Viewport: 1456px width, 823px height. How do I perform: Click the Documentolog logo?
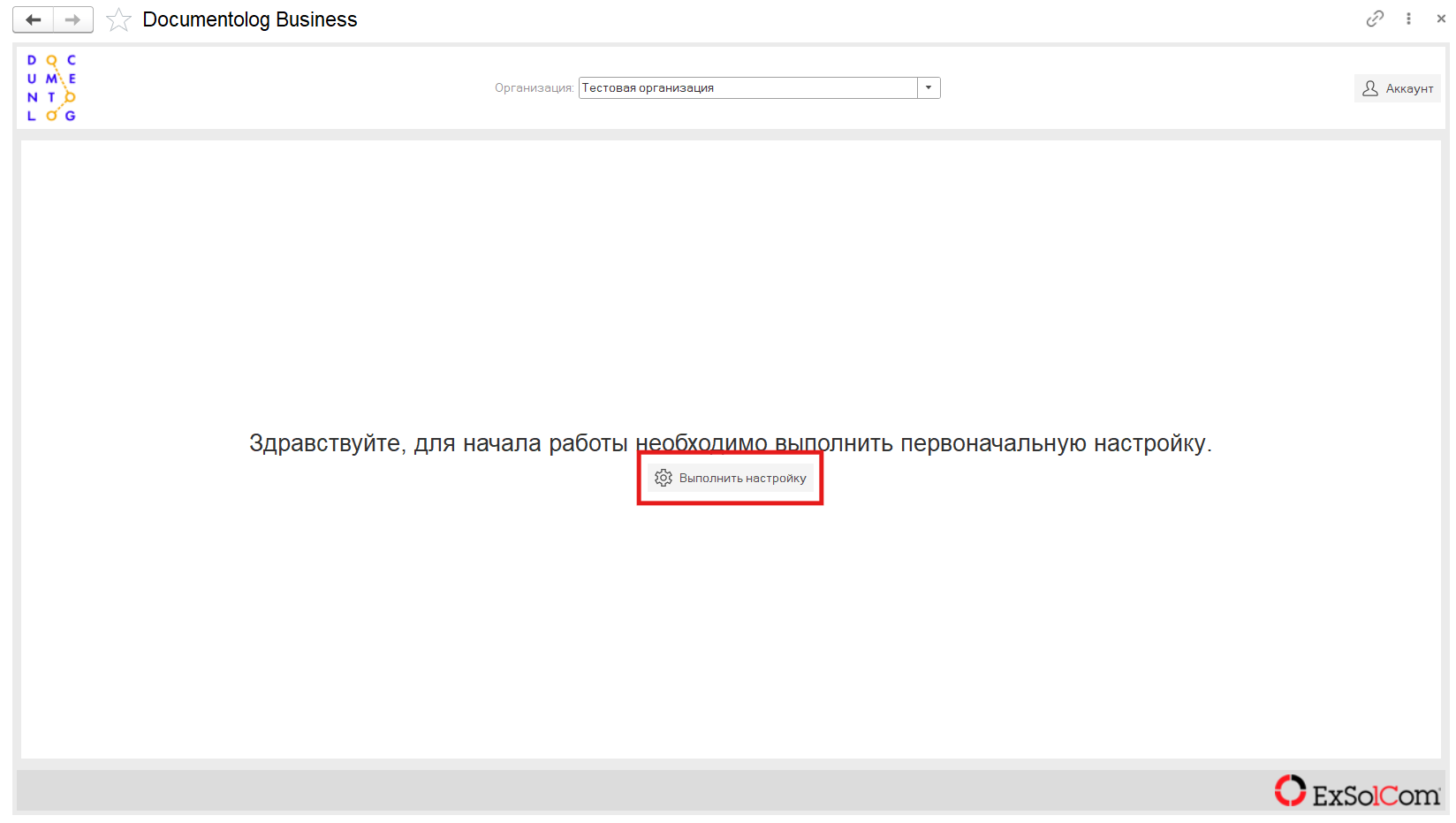51,87
